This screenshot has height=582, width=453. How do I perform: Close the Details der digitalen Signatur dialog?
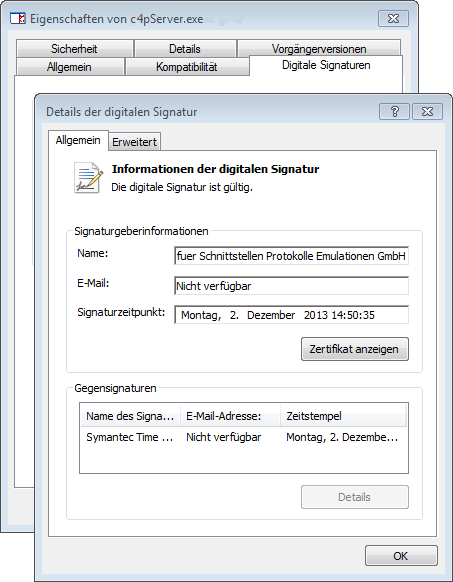pyautogui.click(x=427, y=111)
